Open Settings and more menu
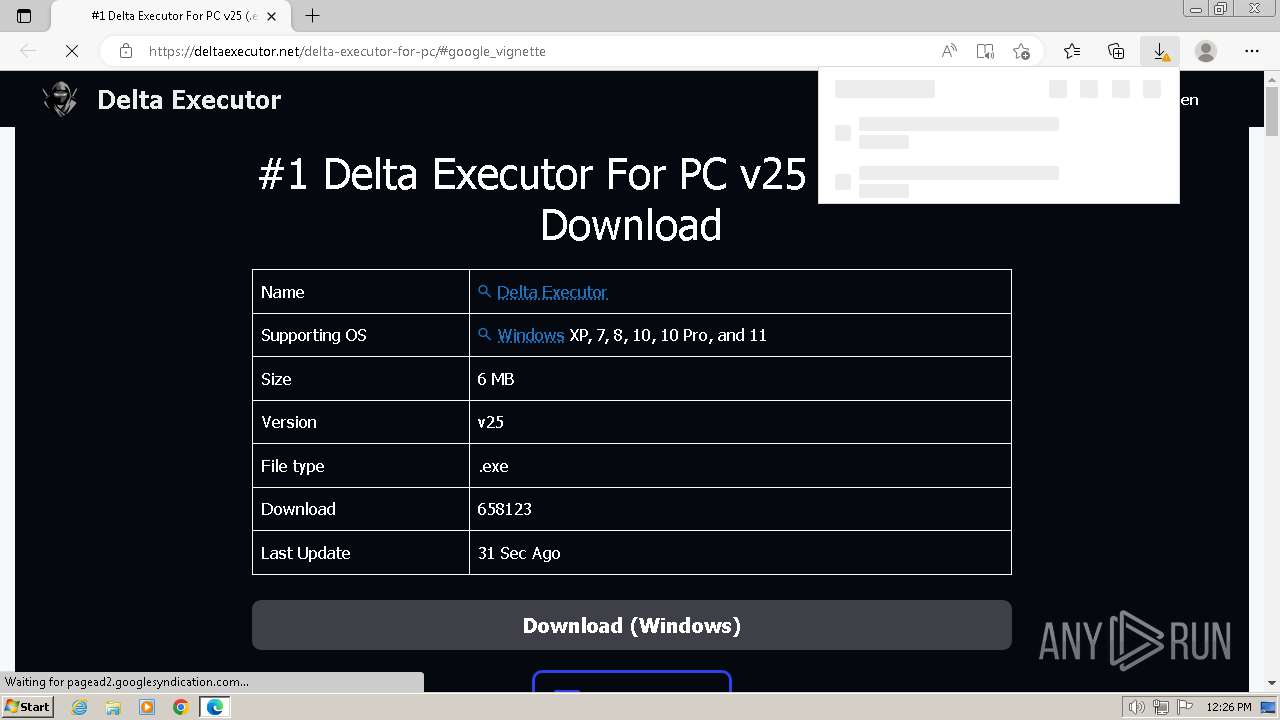1280x720 pixels. coord(1252,51)
